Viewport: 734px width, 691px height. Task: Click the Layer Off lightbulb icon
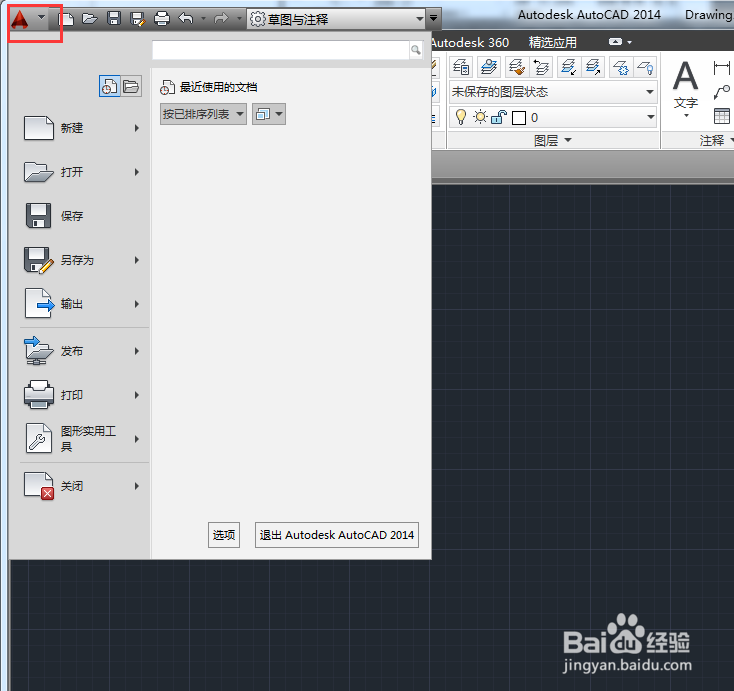point(646,67)
